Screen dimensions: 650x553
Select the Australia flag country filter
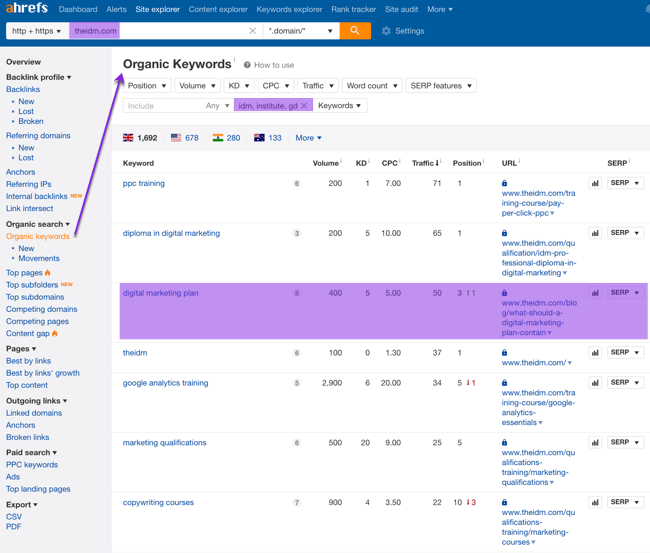point(259,138)
